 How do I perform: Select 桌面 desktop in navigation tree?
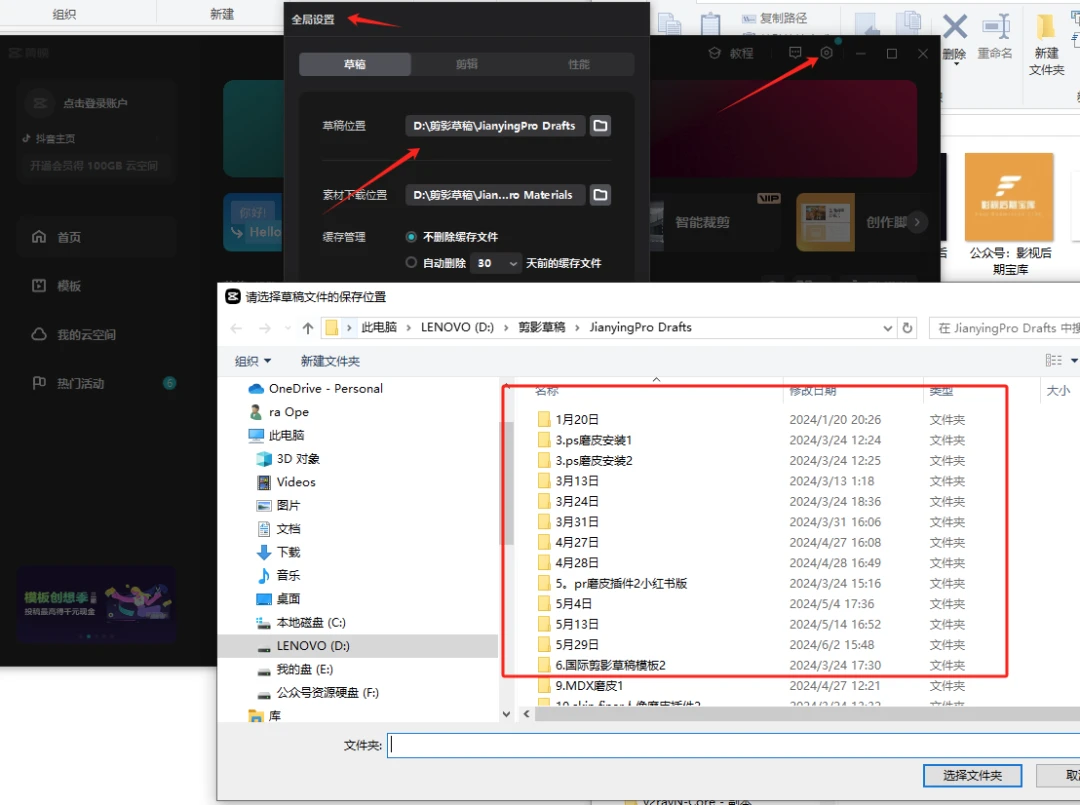[278, 599]
